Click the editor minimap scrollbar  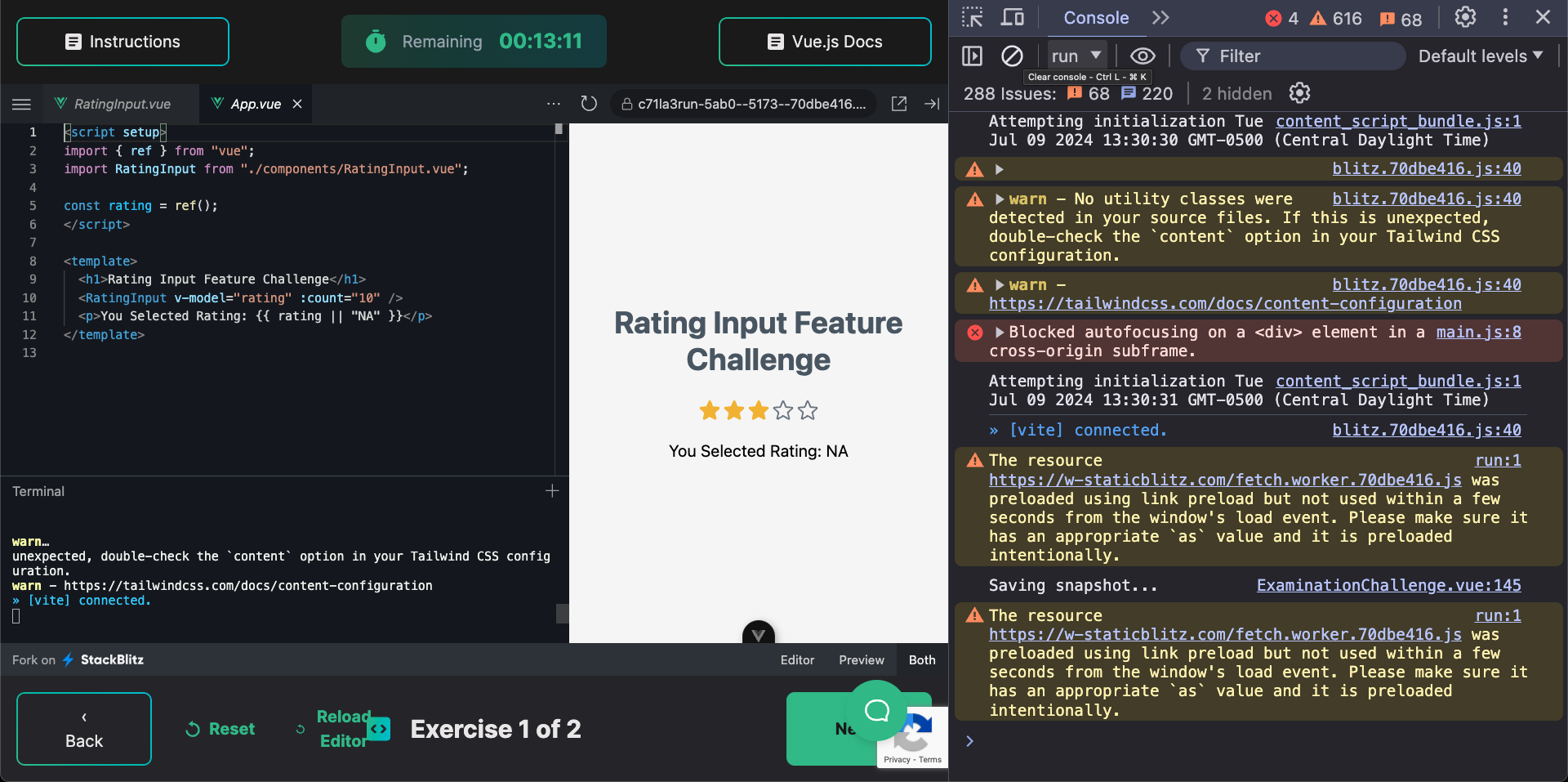[559, 128]
